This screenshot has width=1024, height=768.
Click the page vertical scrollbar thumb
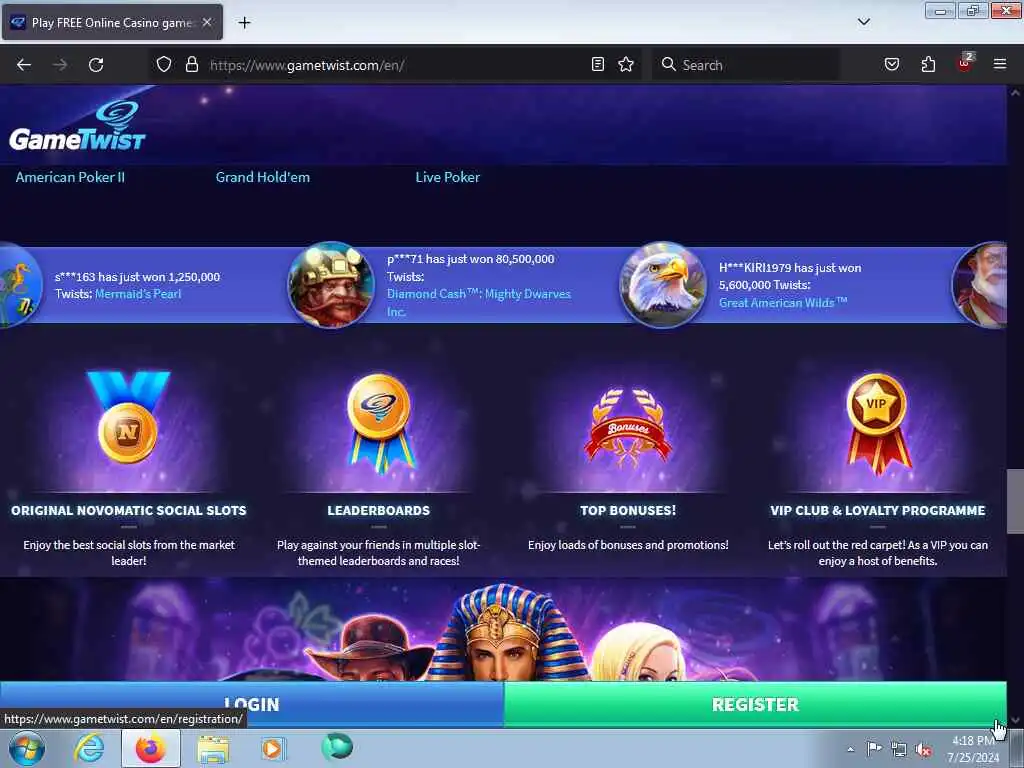coord(1015,501)
